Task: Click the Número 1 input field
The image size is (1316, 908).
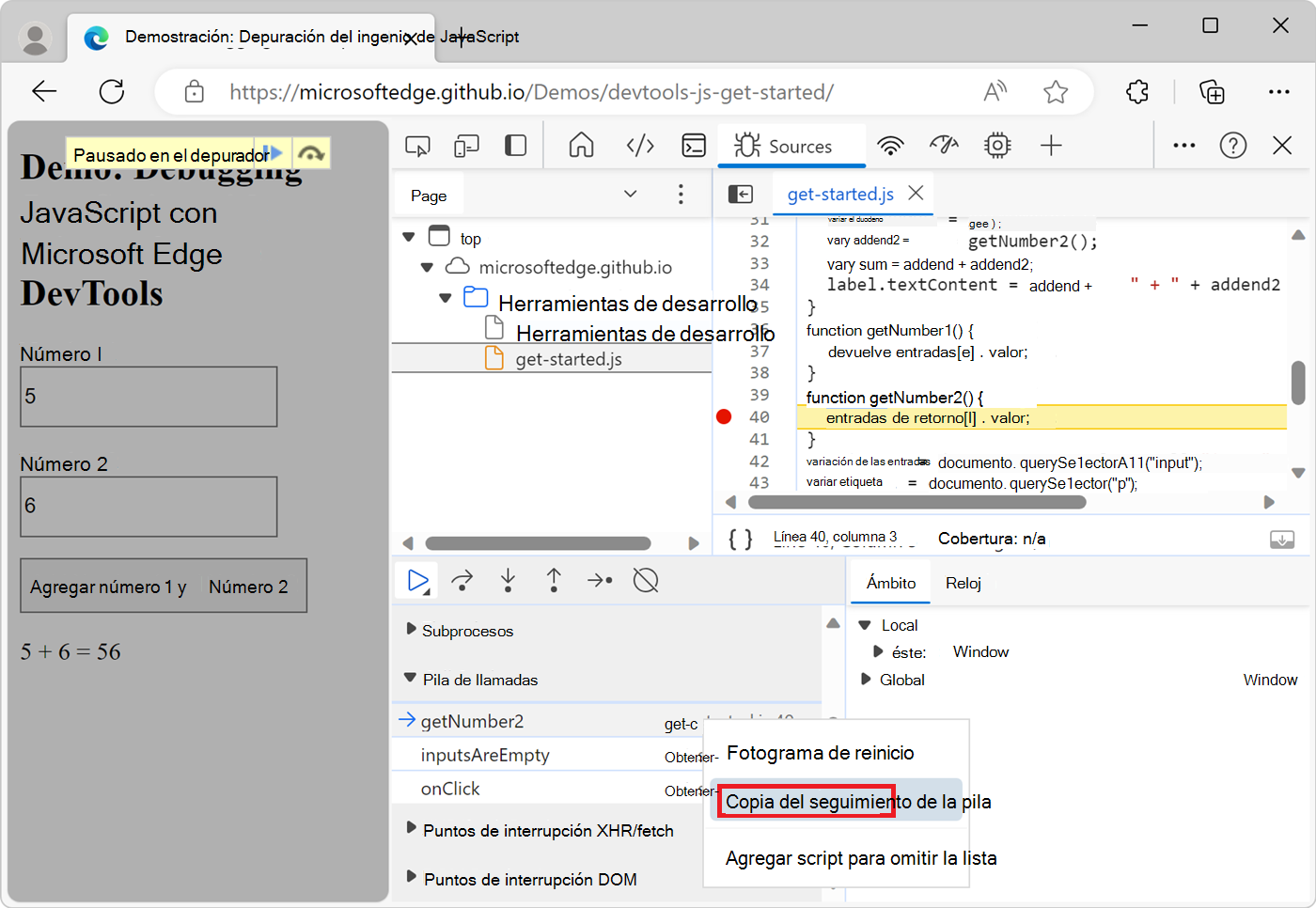Action: click(x=149, y=397)
